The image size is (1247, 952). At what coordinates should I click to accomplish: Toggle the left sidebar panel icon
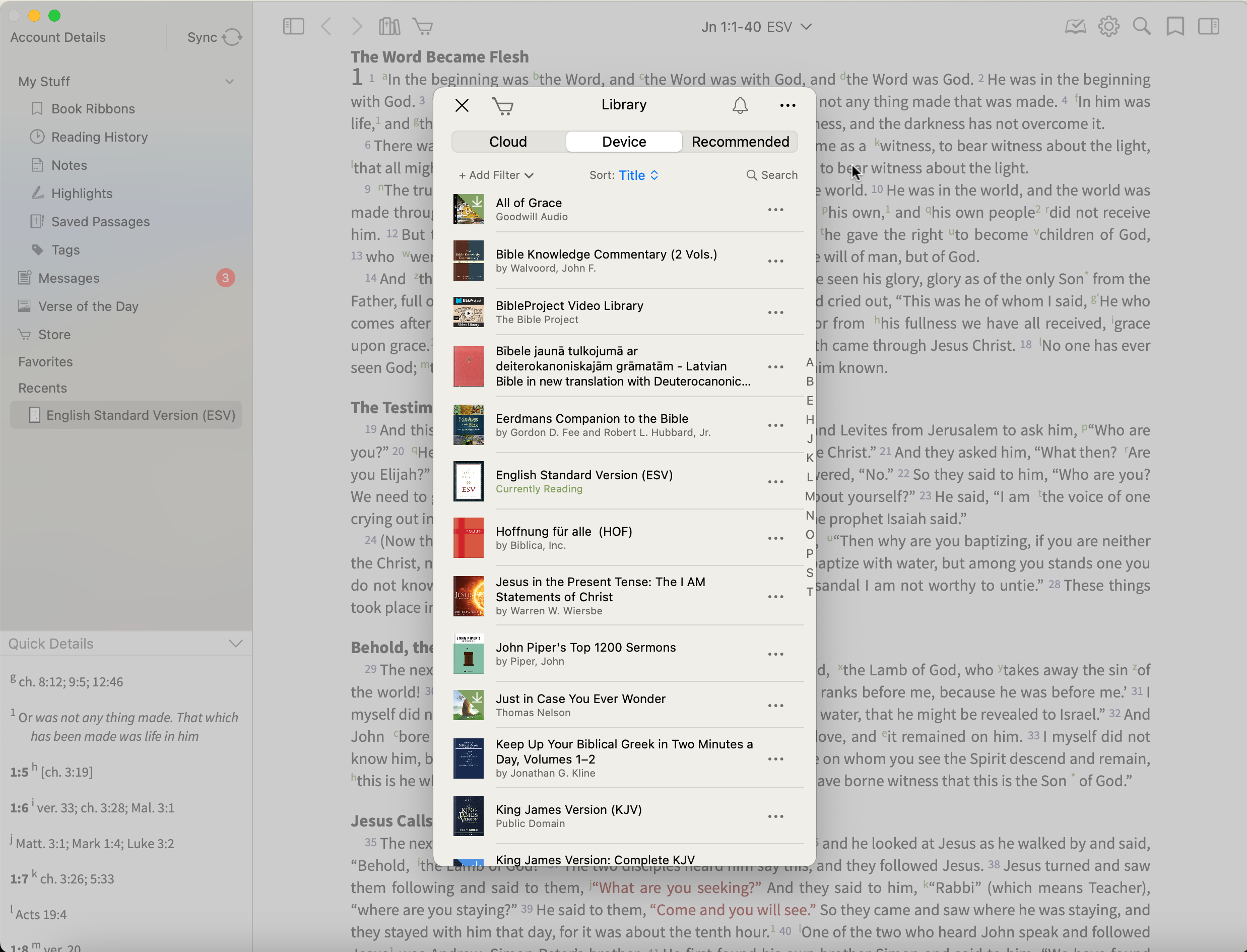pyautogui.click(x=293, y=27)
